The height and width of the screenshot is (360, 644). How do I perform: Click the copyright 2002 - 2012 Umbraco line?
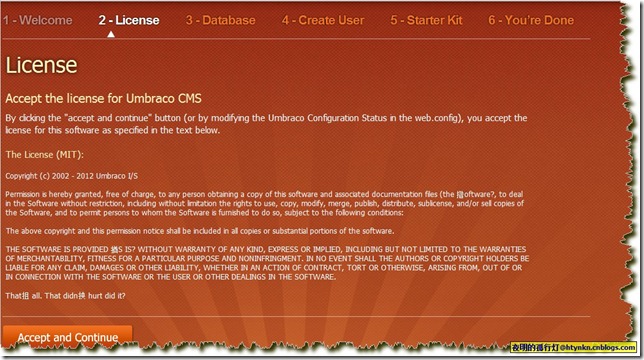click(x=71, y=176)
